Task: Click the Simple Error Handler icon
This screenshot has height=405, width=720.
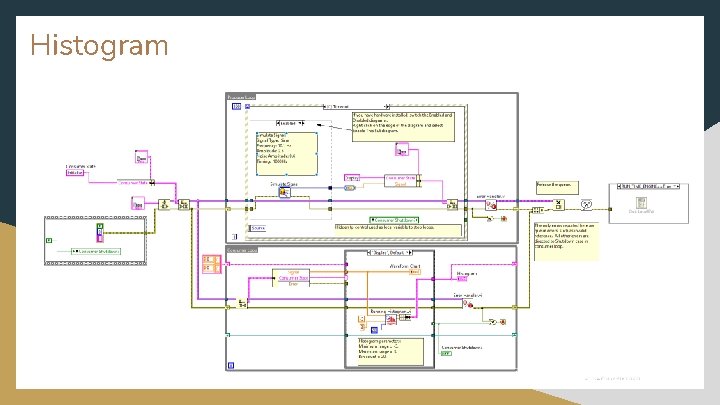Action: click(586, 204)
